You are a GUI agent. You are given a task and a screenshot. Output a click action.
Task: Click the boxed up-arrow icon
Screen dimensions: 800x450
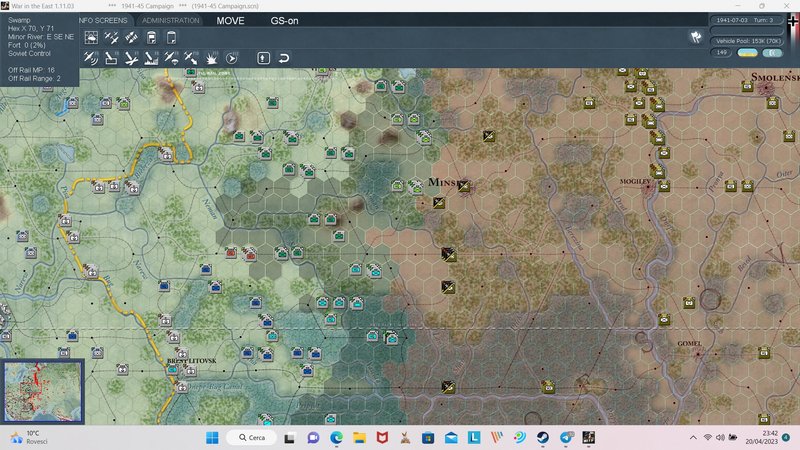click(263, 58)
